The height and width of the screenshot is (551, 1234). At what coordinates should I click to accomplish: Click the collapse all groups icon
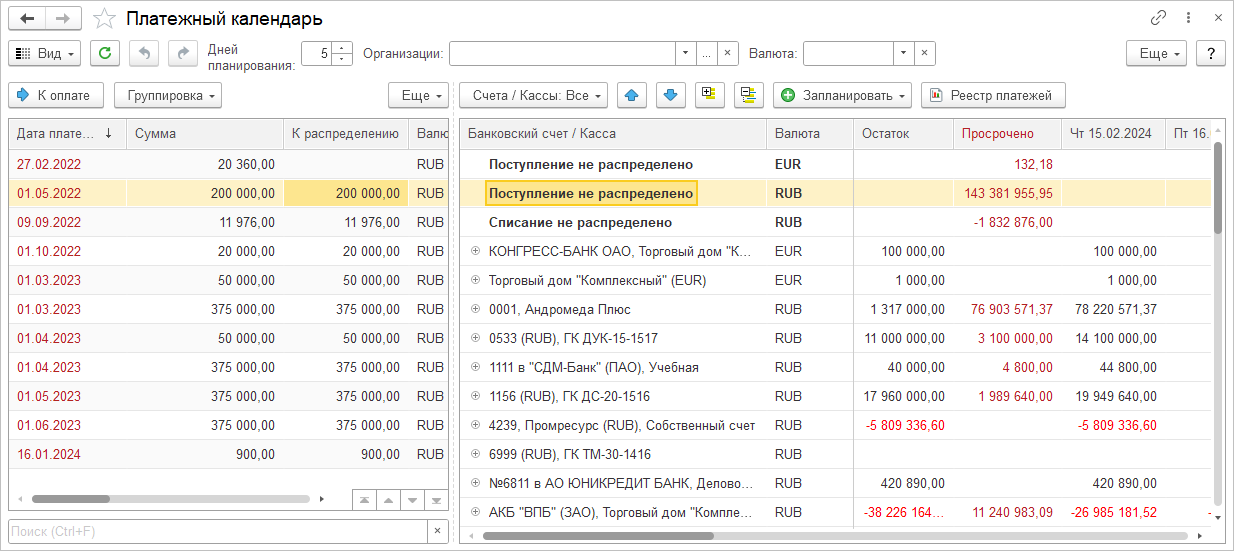point(748,95)
